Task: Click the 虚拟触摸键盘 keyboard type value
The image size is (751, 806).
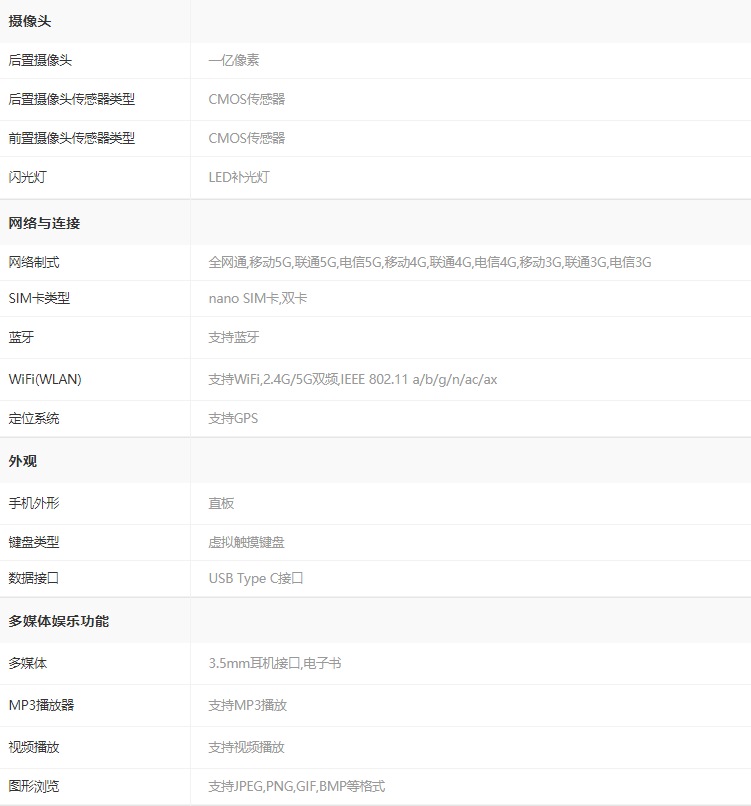Action: (246, 542)
